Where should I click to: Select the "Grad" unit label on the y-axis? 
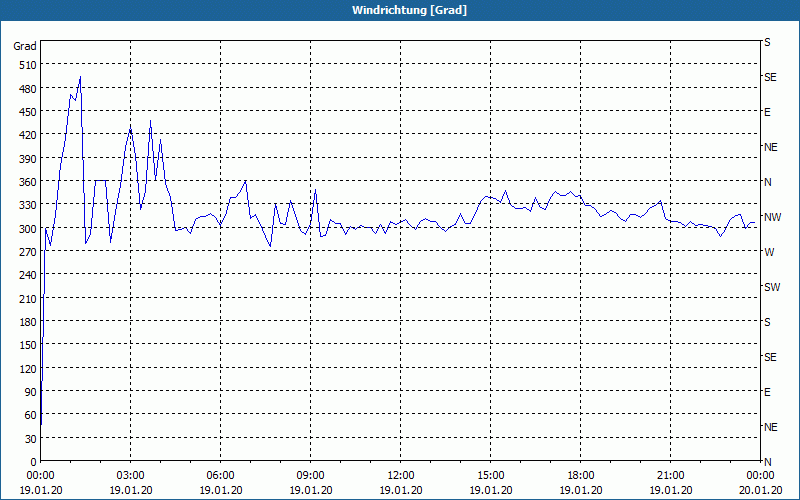point(25,46)
